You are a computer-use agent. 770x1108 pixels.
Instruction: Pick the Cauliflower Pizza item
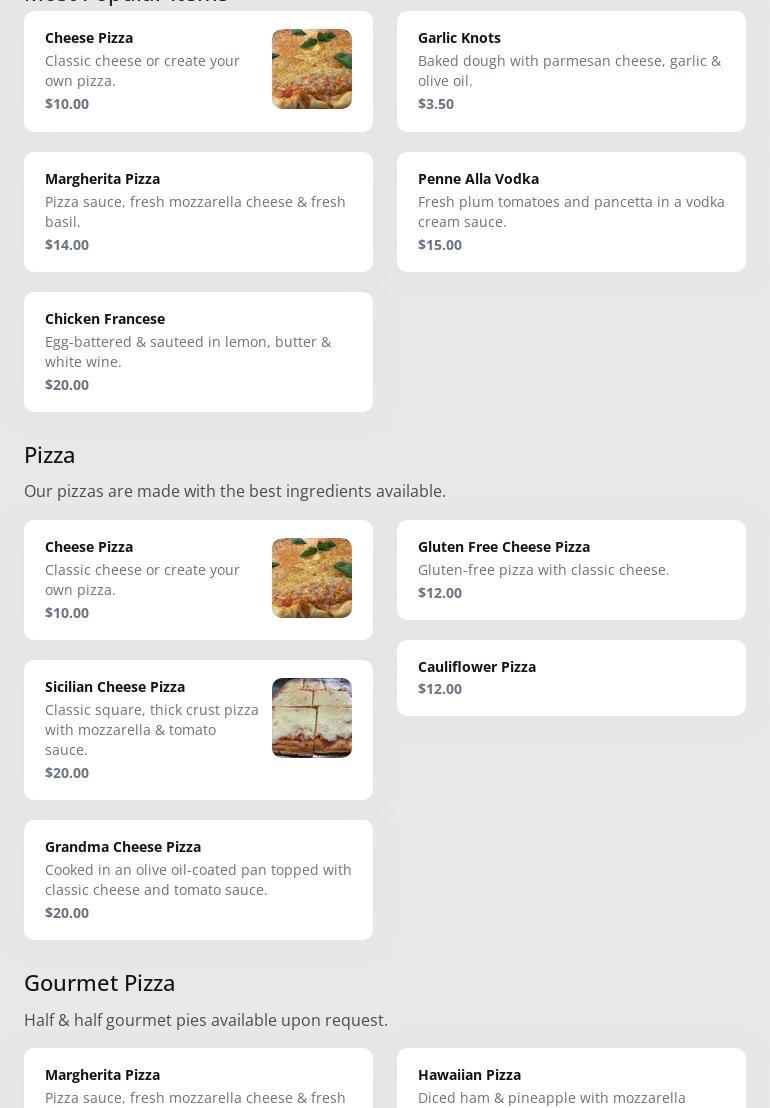pos(570,677)
